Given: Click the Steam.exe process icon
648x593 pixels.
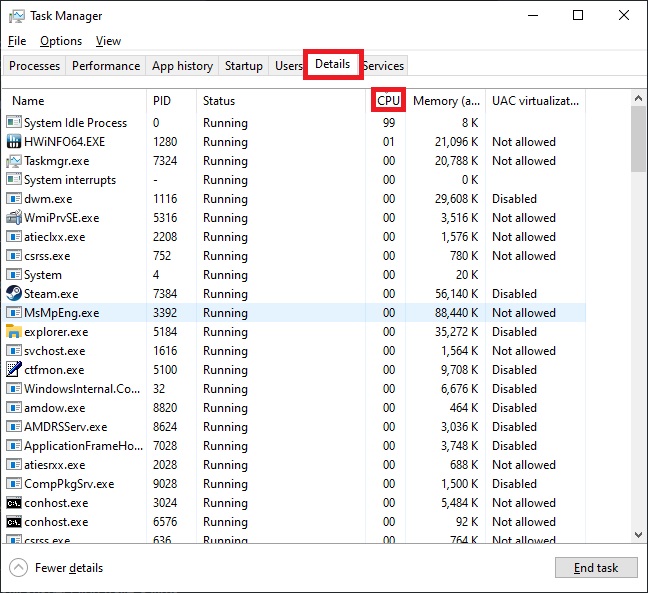Looking at the screenshot, I should tap(14, 294).
